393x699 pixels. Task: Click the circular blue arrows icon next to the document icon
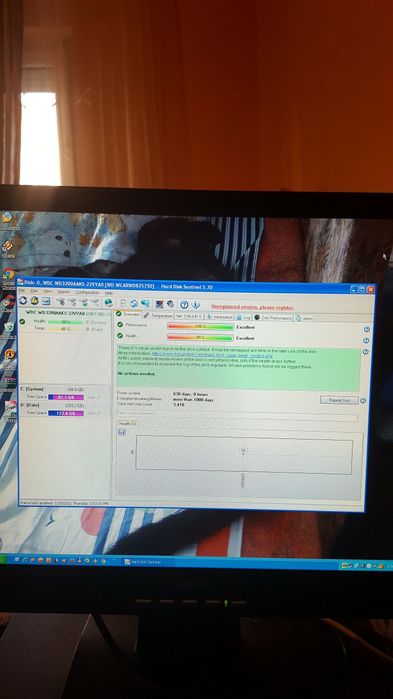134,303
